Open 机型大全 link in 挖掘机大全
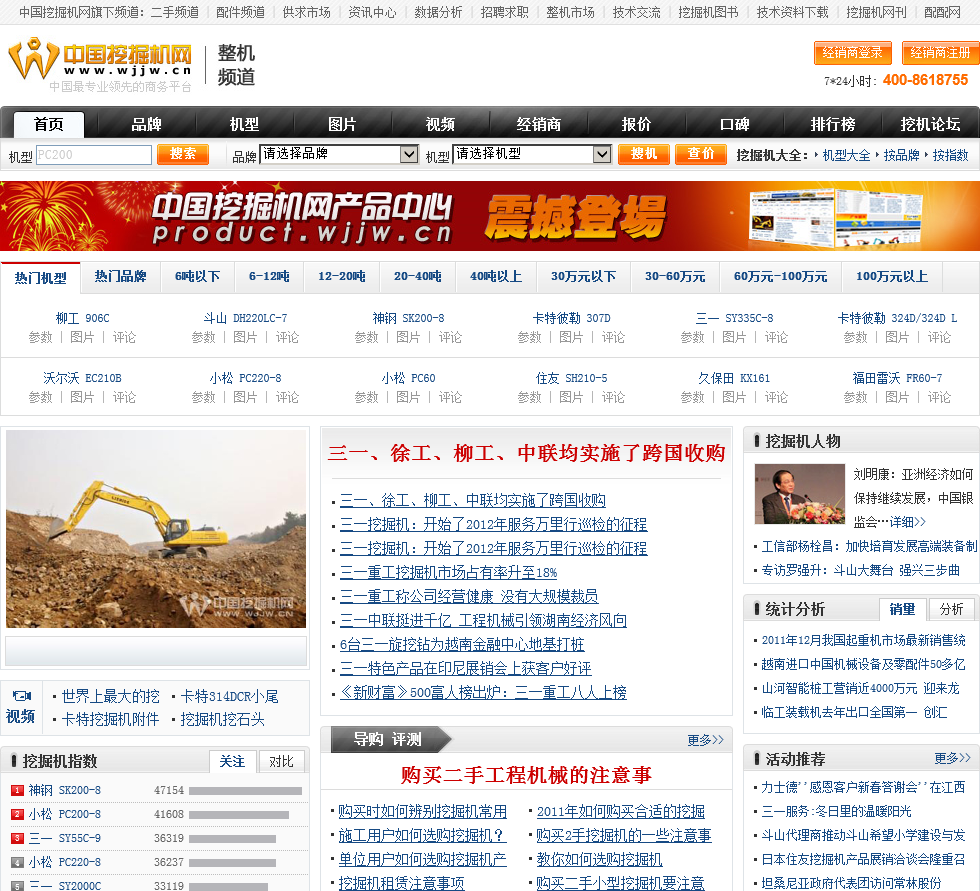980x891 pixels. (846, 155)
